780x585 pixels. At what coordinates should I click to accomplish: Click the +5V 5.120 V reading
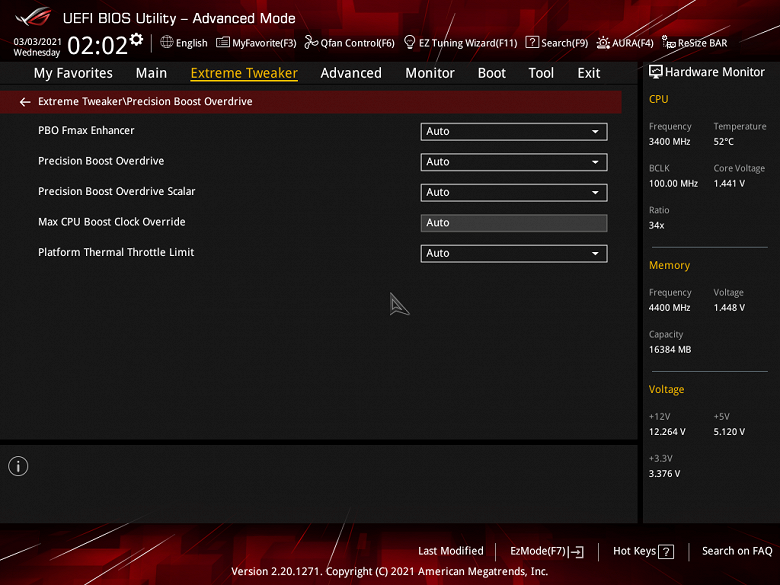tap(729, 432)
